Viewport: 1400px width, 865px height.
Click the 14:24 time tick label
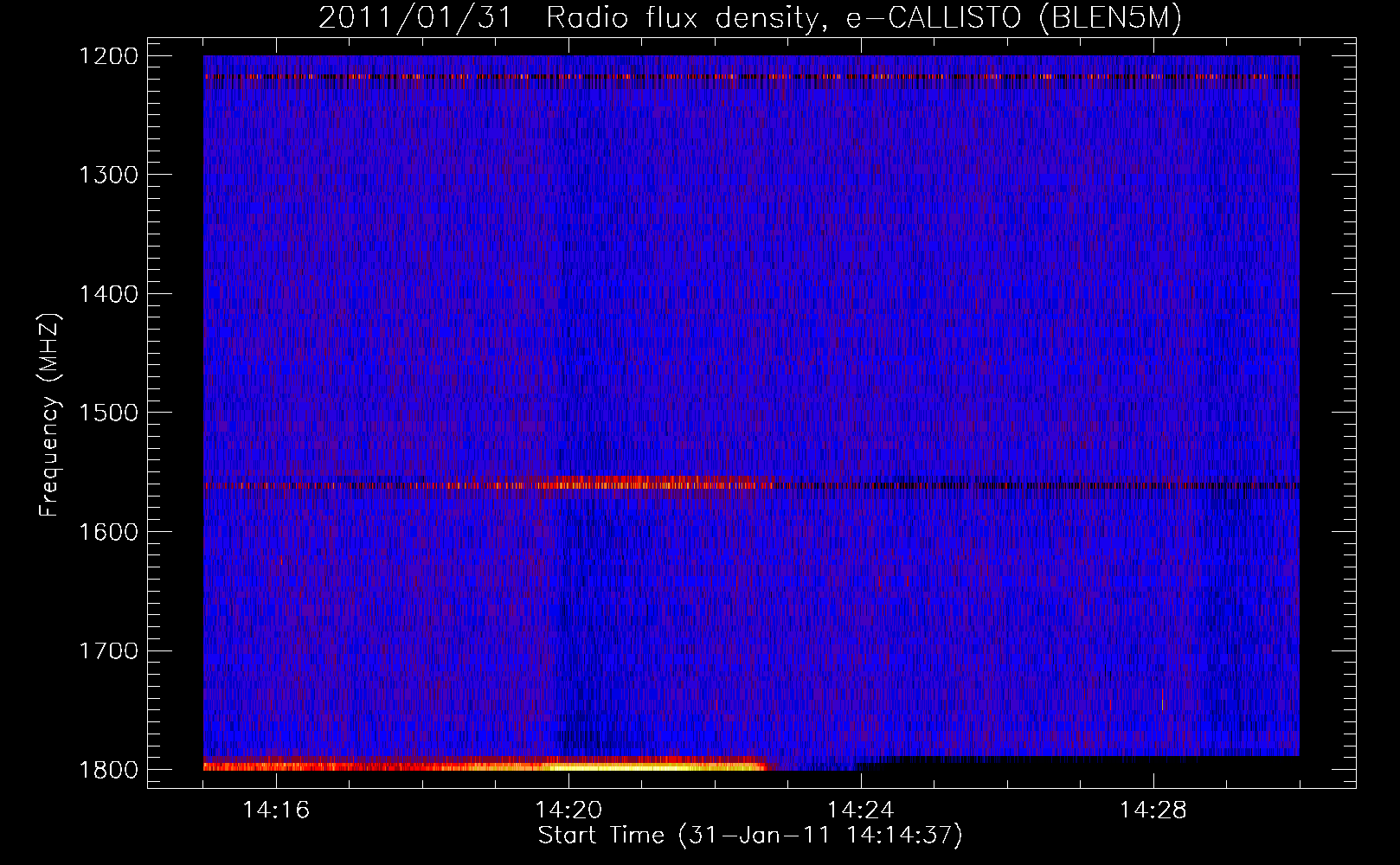coord(861,810)
